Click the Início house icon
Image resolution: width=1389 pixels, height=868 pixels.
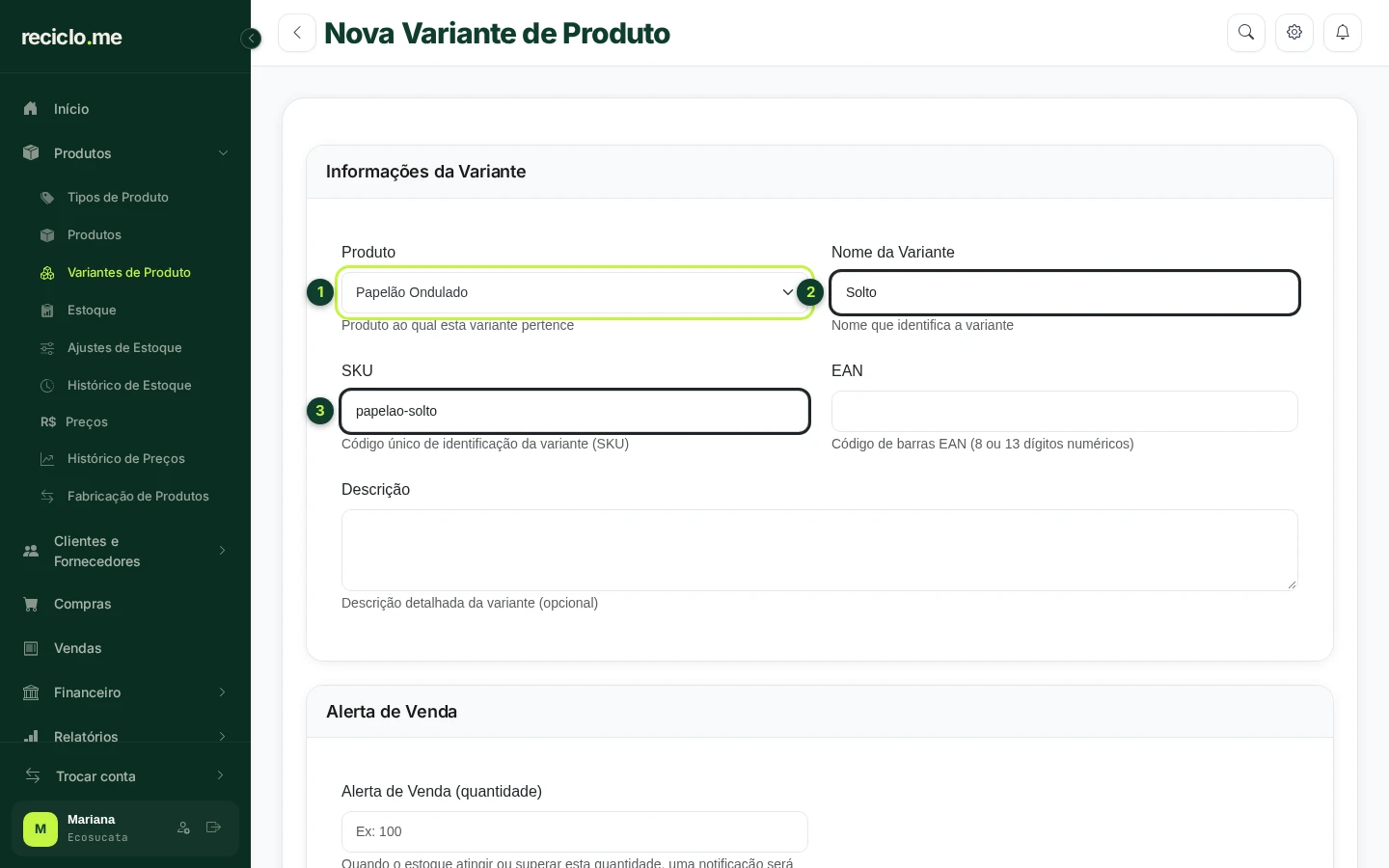click(x=31, y=109)
